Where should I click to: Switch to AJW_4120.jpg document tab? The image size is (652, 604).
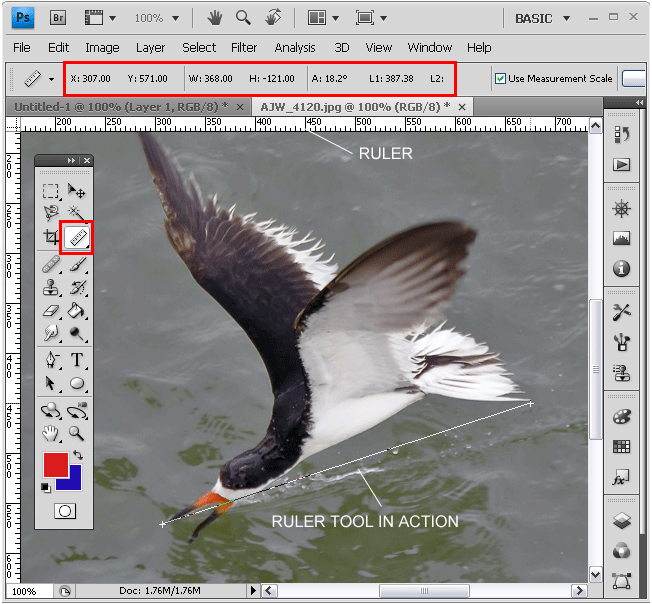pos(356,107)
